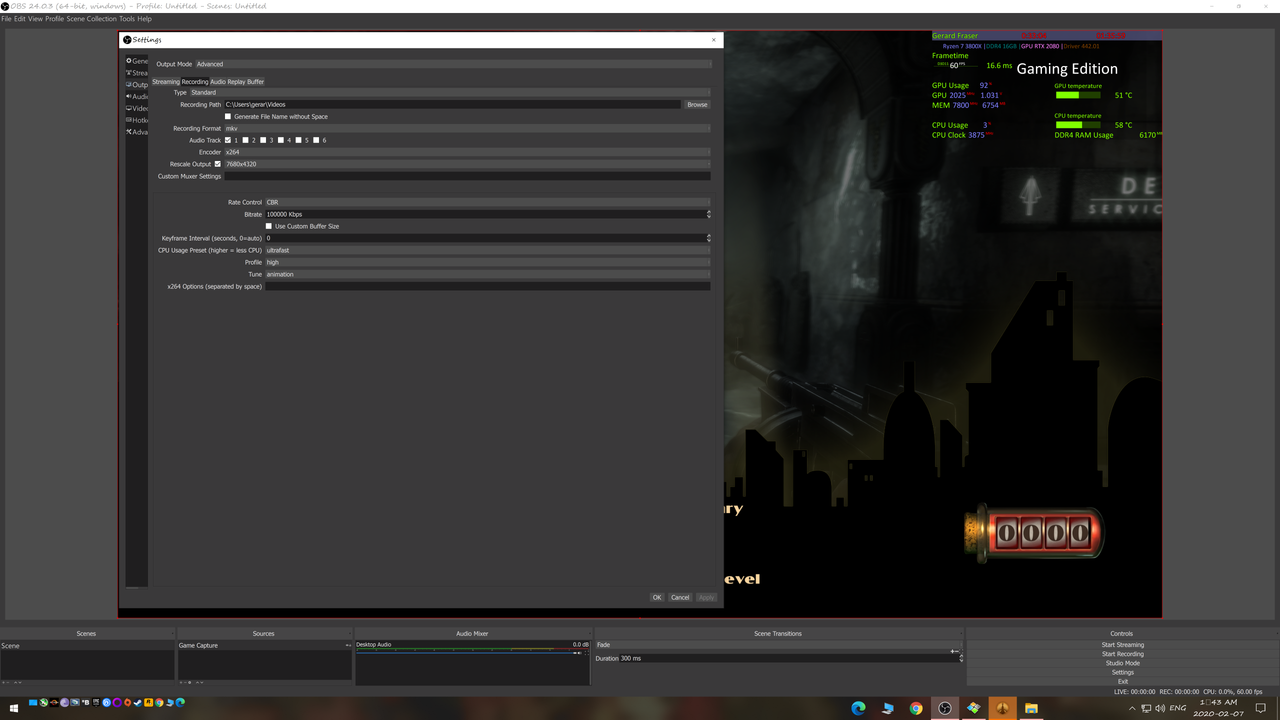Select Output section in Settings sidebar

pos(137,85)
